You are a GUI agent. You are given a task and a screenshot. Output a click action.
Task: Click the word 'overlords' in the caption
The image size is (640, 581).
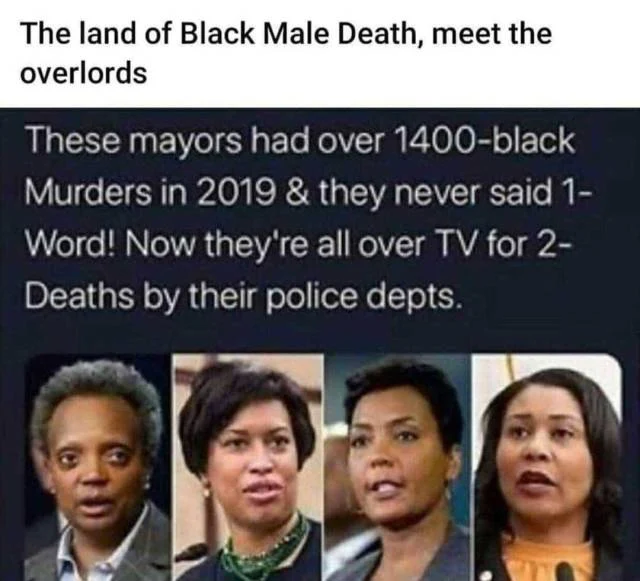[84, 73]
